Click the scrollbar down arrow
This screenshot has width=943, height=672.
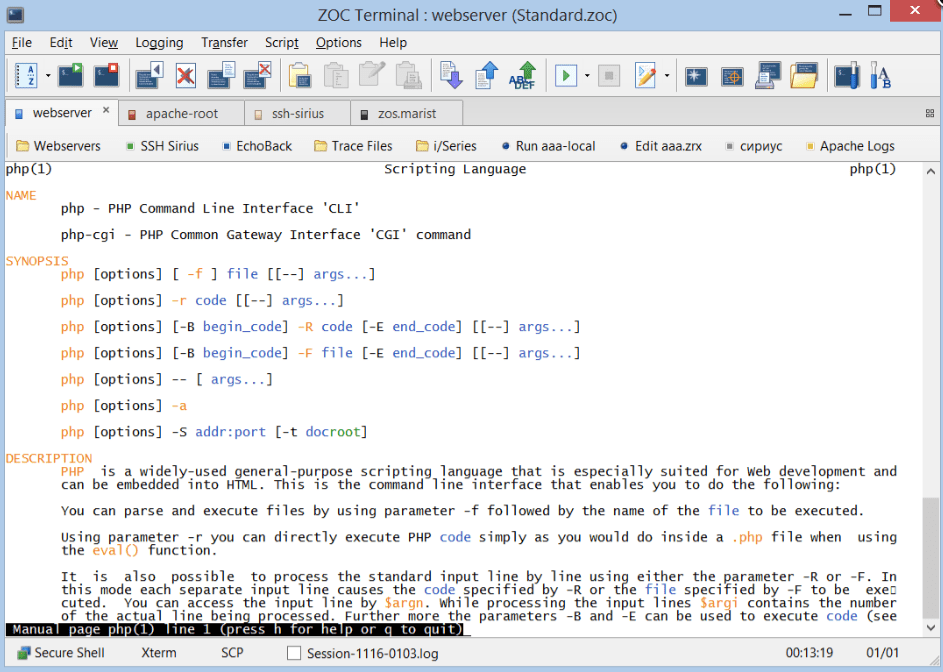[930, 627]
